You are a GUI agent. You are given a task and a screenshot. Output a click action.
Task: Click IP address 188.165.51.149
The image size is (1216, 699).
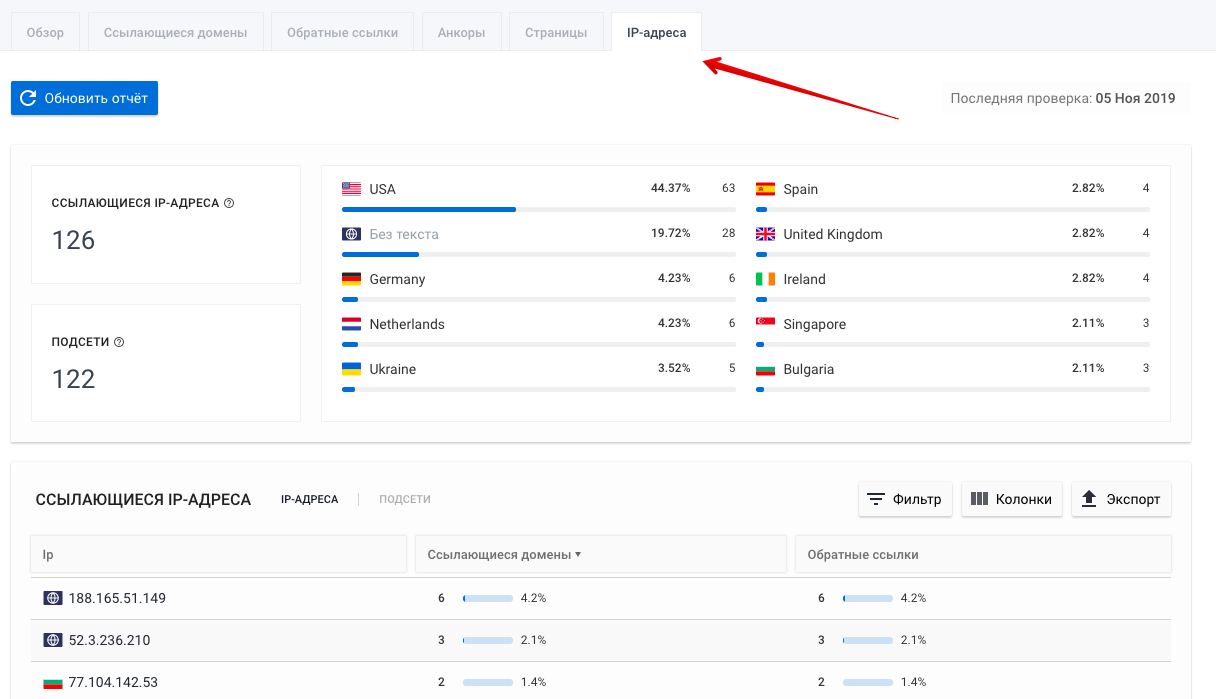tap(117, 598)
